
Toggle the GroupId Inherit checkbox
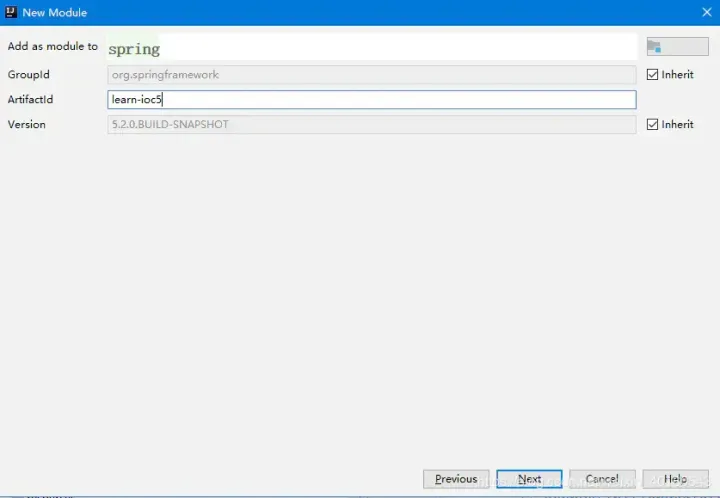[652, 74]
